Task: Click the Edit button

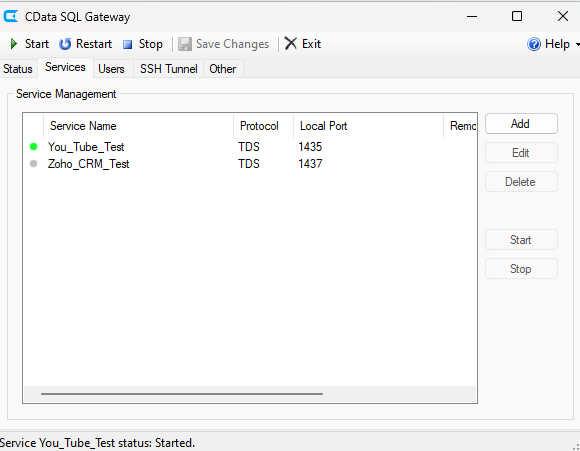Action: pyautogui.click(x=521, y=152)
